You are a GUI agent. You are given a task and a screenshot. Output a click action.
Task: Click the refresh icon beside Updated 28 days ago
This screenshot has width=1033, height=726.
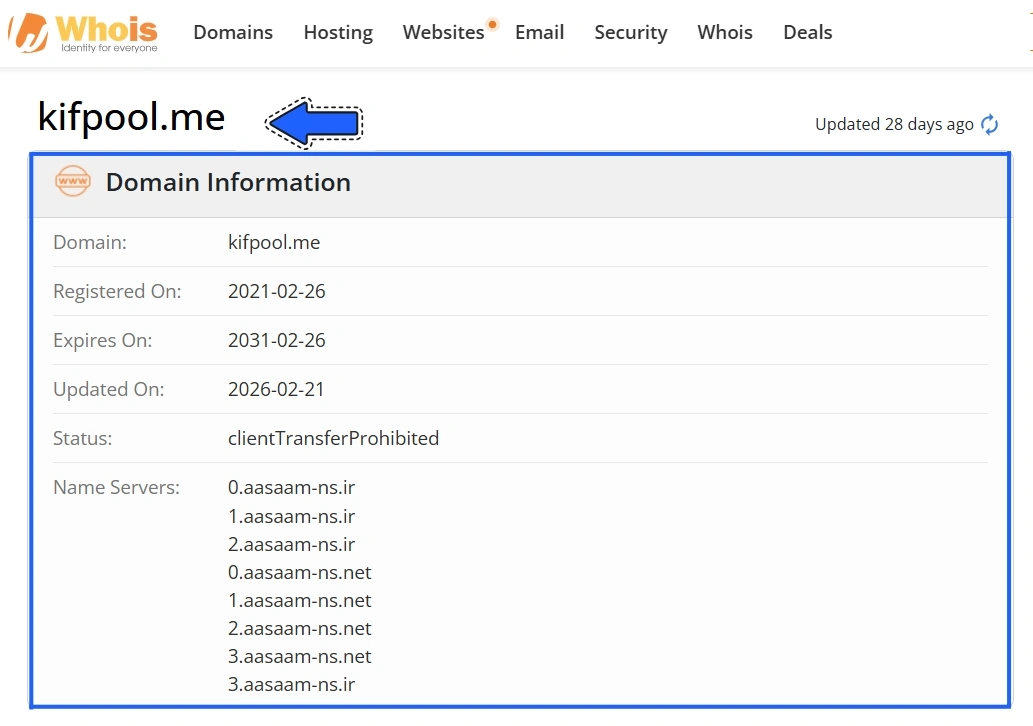pos(990,125)
